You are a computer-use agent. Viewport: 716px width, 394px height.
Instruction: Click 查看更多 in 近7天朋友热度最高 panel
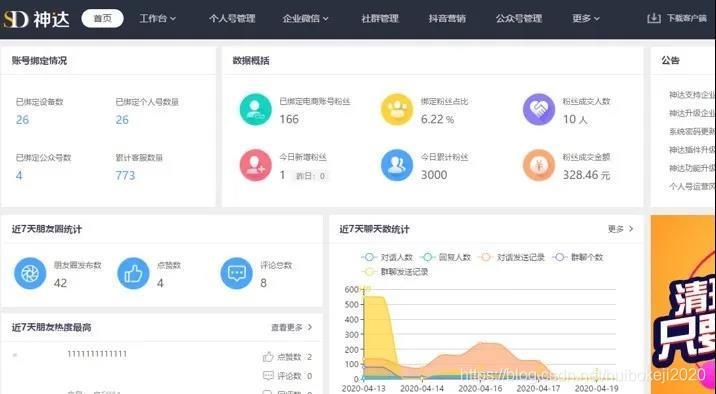292,327
